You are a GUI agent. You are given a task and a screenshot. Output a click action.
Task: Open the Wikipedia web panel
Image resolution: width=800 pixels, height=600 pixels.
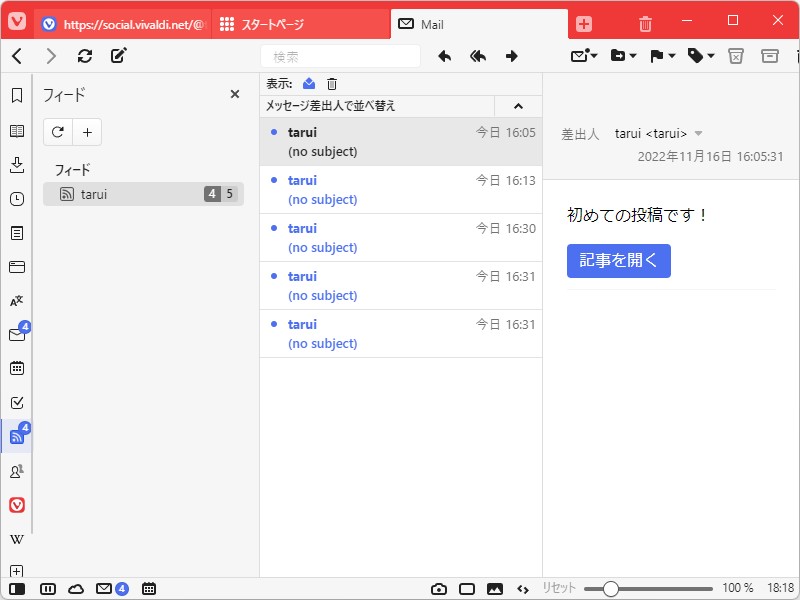pyautogui.click(x=16, y=539)
